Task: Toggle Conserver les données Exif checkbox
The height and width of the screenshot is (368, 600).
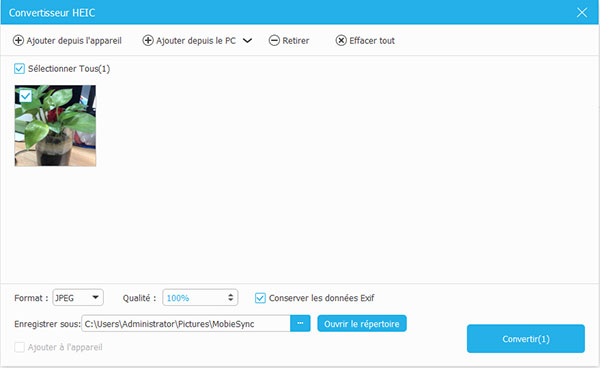Action: pyautogui.click(x=260, y=298)
